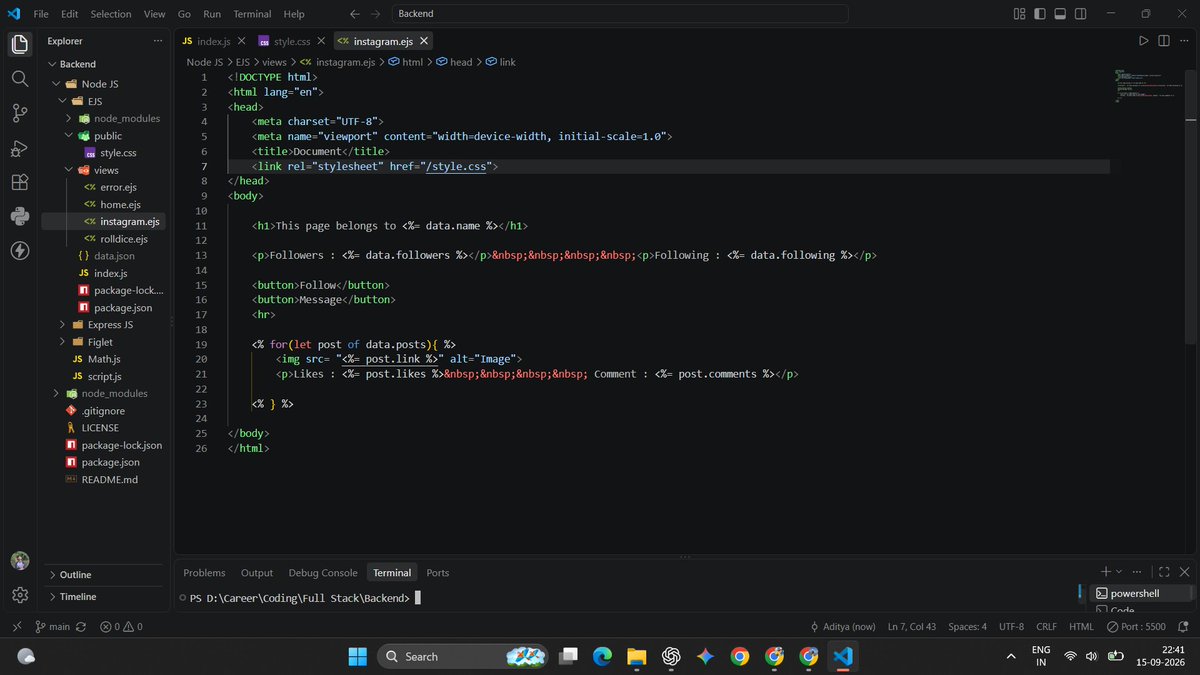The image size is (1200, 675).
Task: Open the Source Control view
Action: click(x=19, y=113)
